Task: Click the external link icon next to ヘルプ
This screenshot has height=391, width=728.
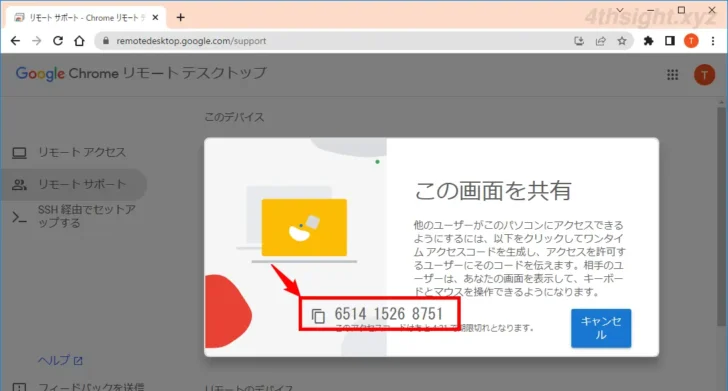Action: pyautogui.click(x=78, y=361)
